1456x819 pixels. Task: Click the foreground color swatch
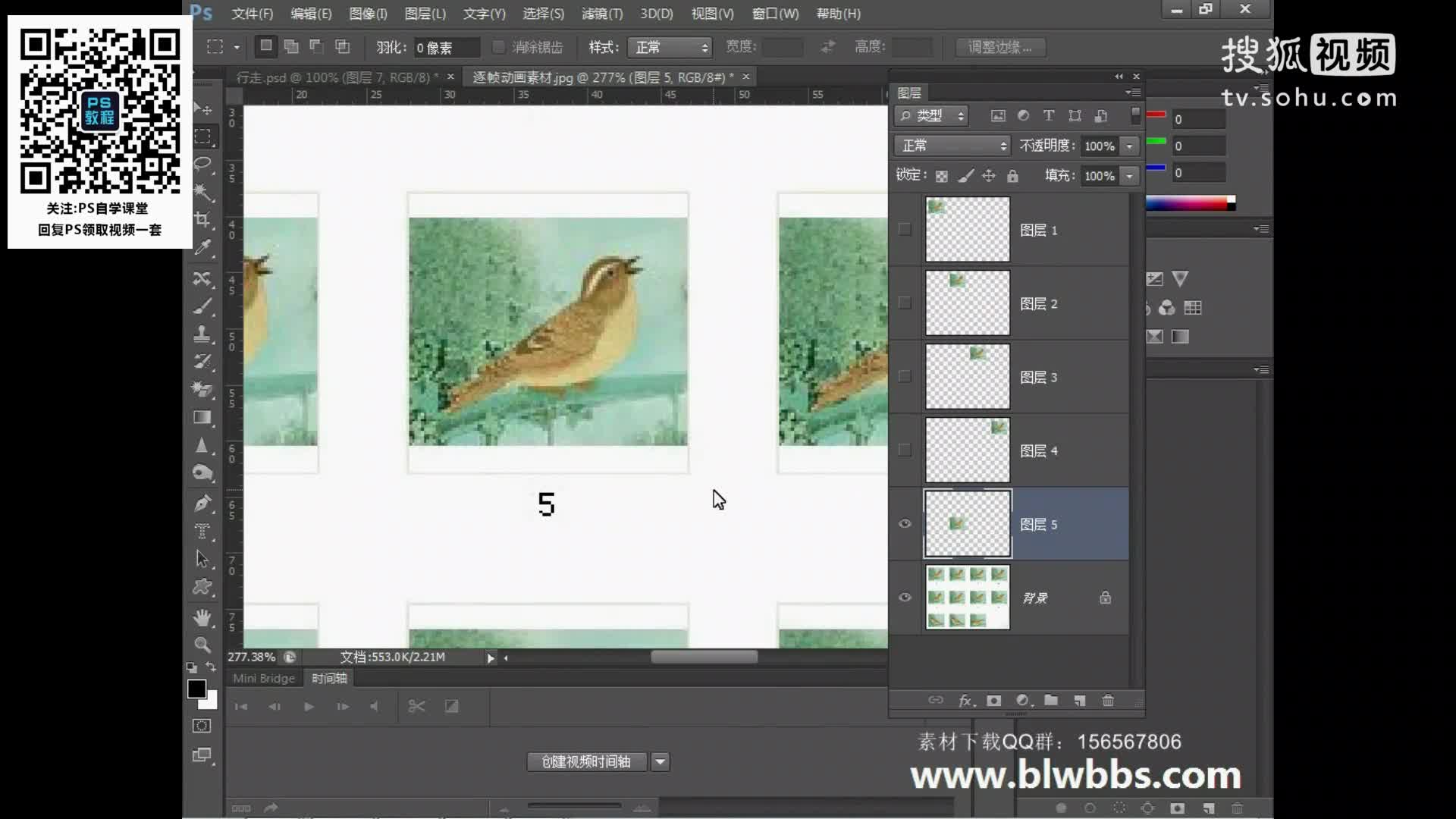(x=196, y=689)
